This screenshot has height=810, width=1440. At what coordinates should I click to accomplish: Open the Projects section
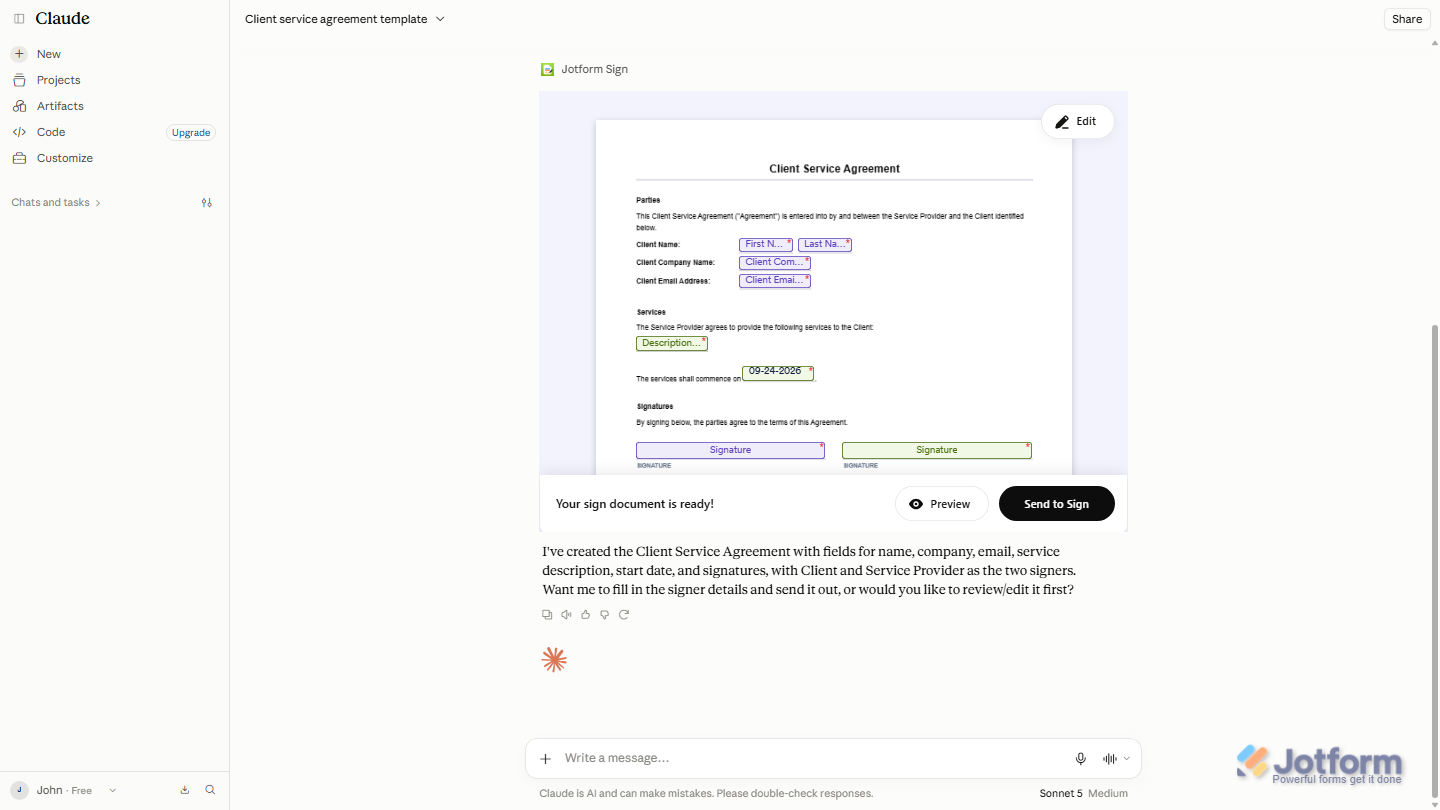[x=58, y=80]
